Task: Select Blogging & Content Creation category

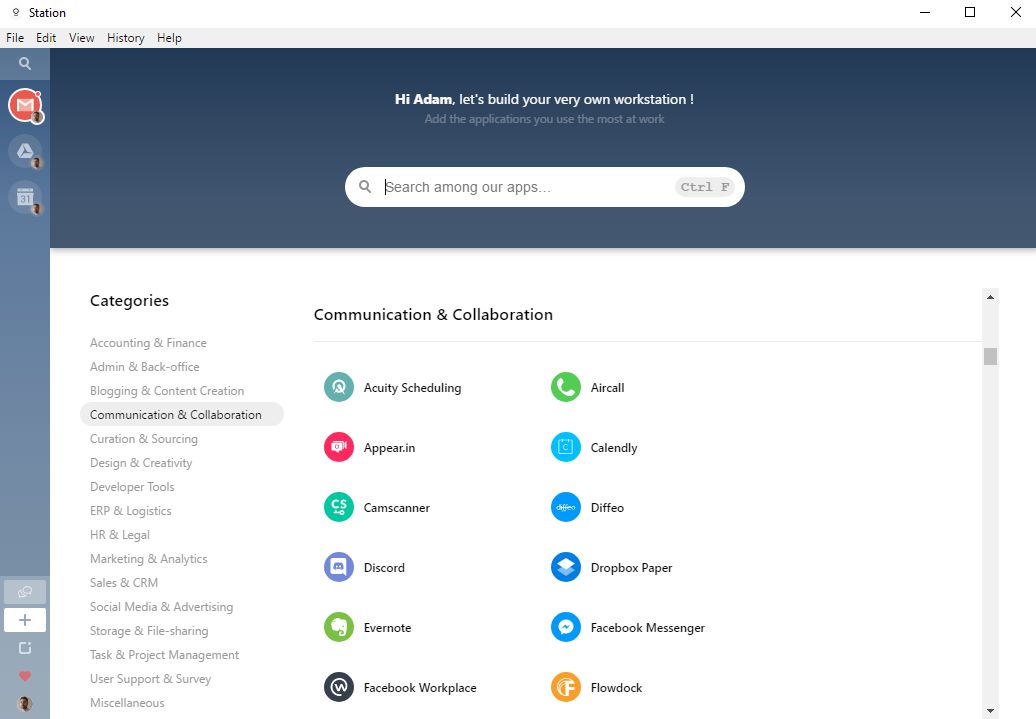Action: point(167,391)
